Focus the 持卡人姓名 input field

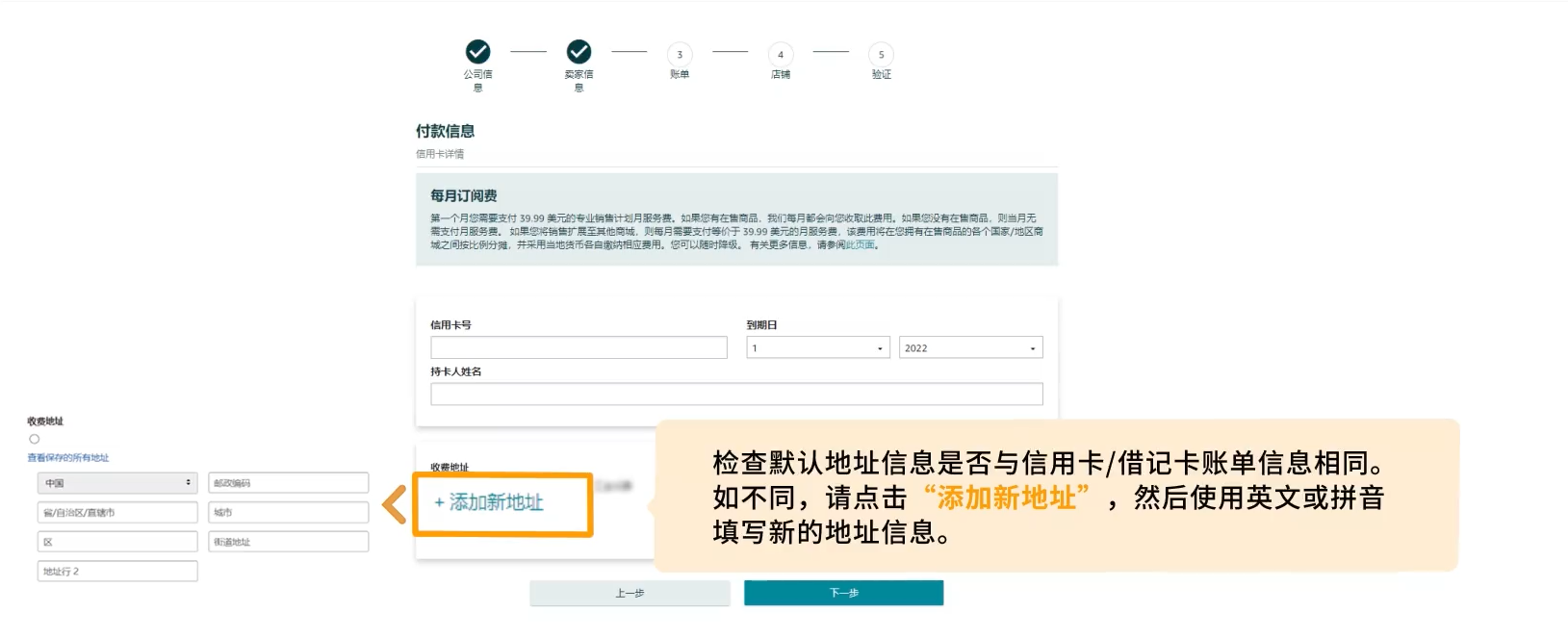click(736, 394)
